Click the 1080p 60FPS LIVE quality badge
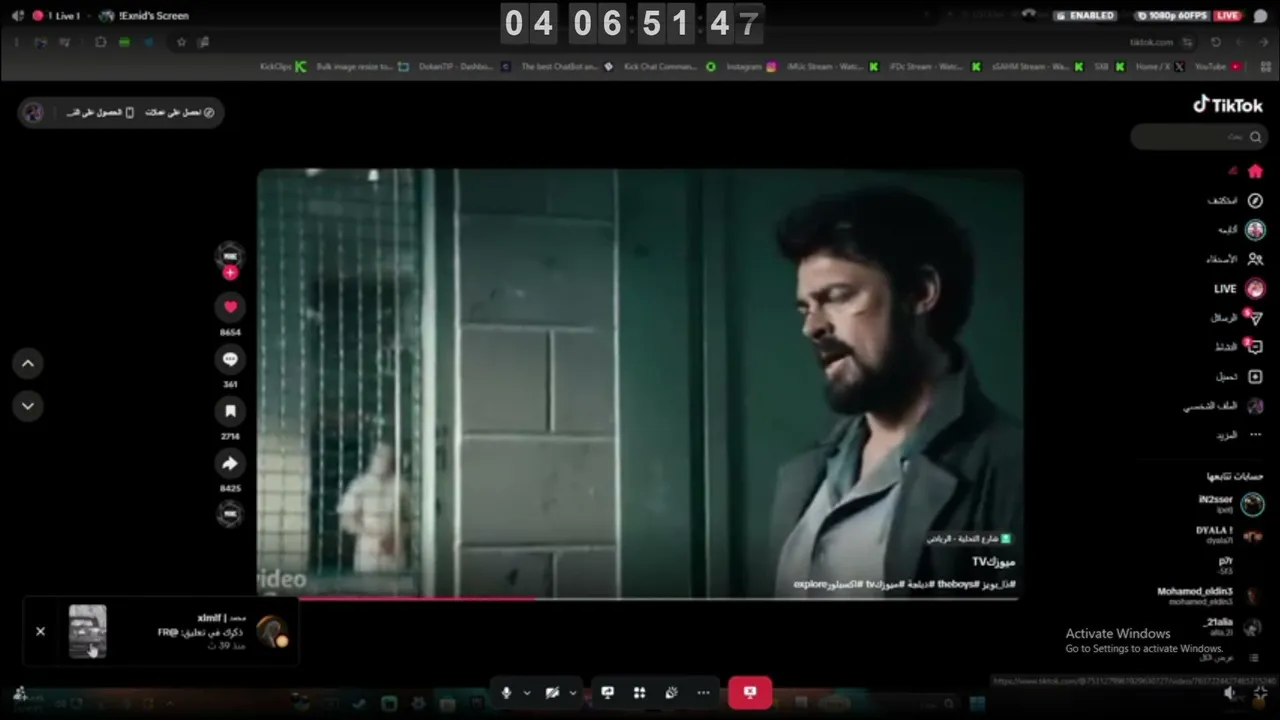Screen dimensions: 1280x720 tap(1188, 16)
